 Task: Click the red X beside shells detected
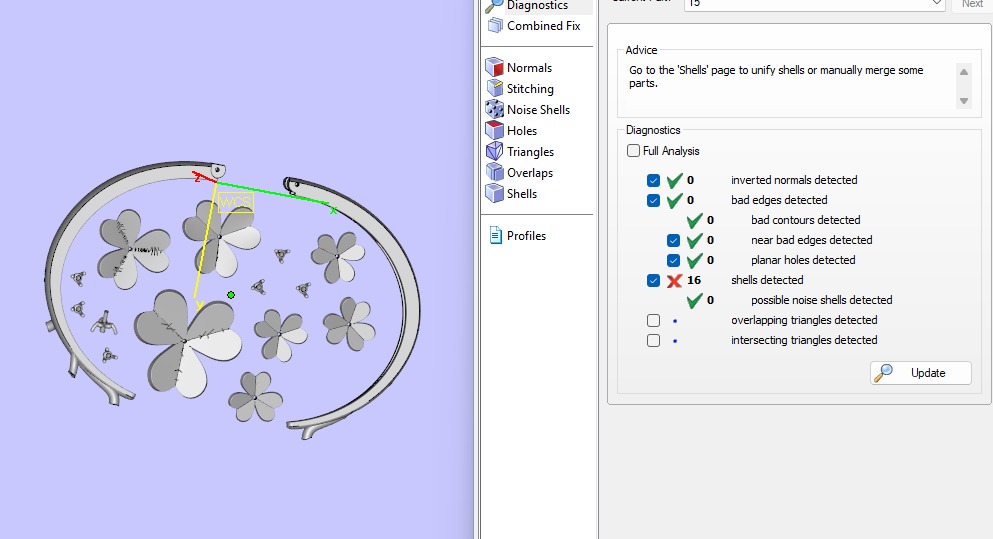(674, 281)
